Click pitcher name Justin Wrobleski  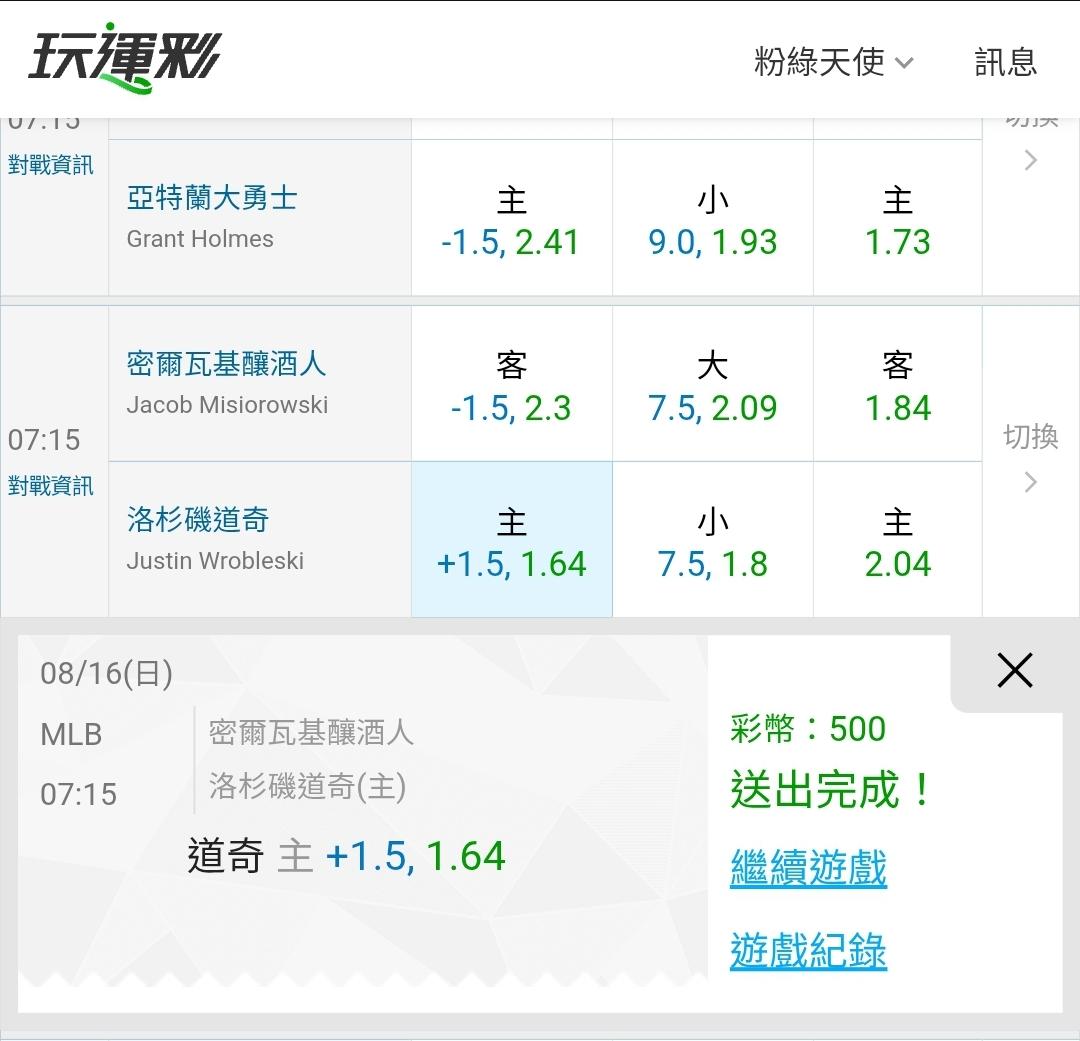[215, 561]
